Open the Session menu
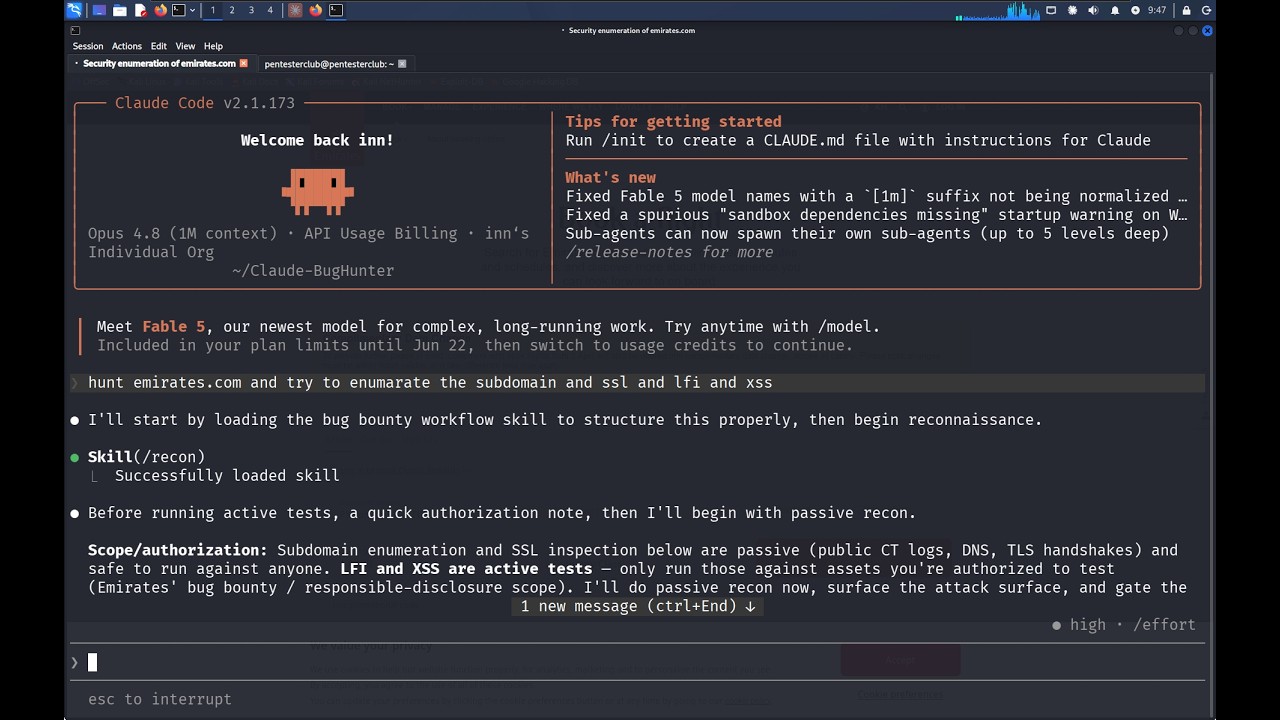Screen dimensions: 1280x720 88,46
